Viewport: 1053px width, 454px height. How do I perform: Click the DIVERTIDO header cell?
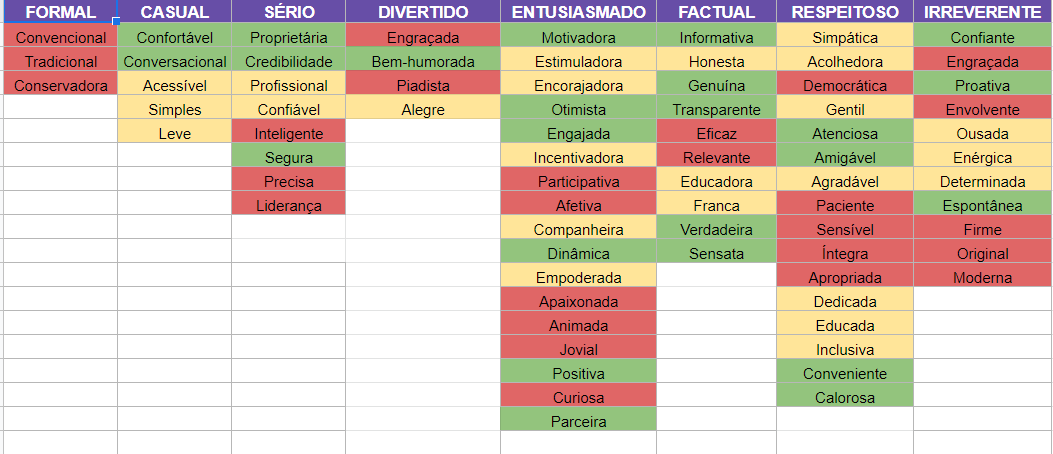click(423, 12)
